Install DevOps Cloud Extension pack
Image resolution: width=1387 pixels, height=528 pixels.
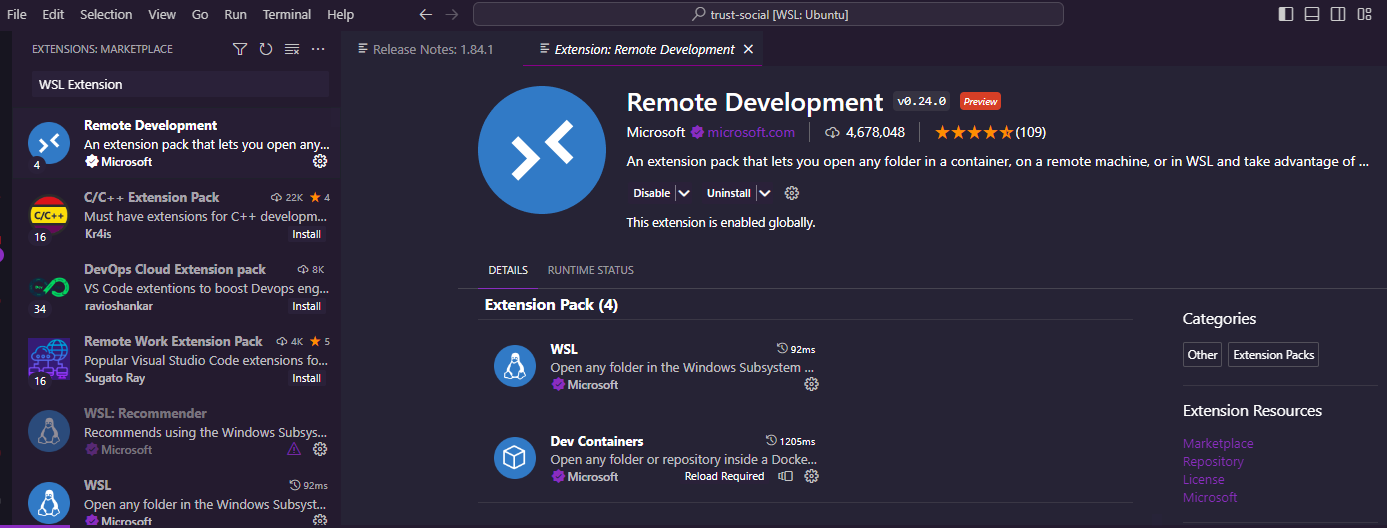tap(307, 306)
